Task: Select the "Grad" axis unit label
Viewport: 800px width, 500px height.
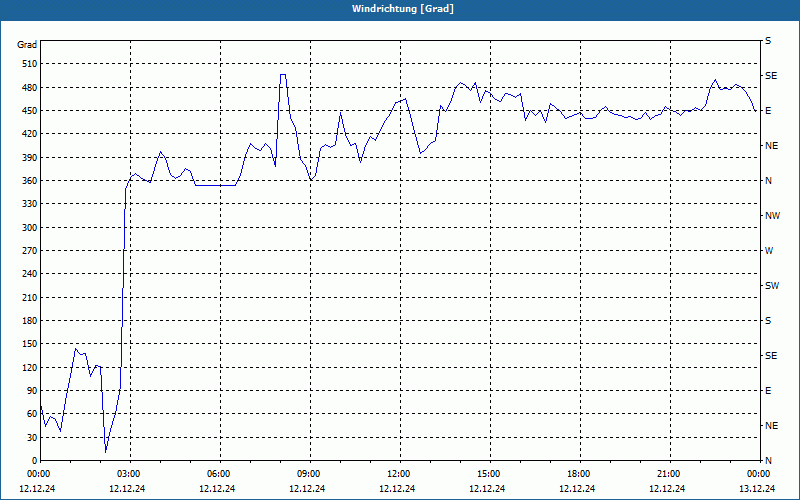Action: coord(27,45)
